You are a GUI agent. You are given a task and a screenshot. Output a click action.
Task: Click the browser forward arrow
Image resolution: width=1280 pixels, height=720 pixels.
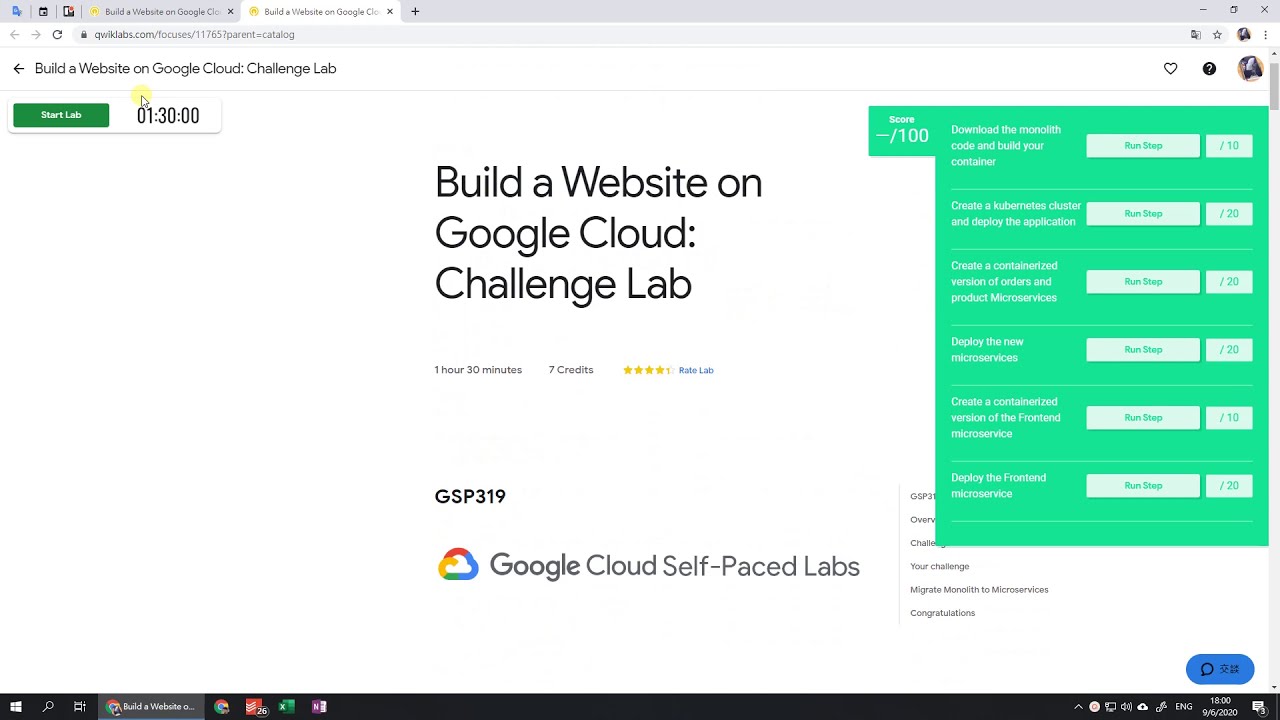[36, 34]
